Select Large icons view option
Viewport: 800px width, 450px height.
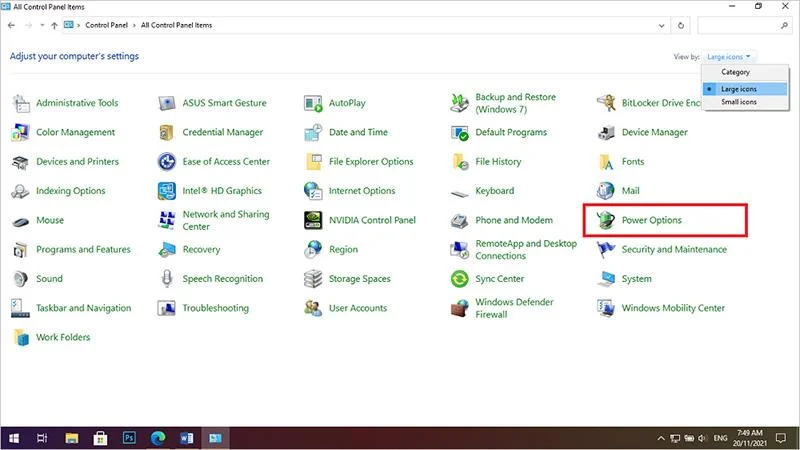tap(745, 89)
